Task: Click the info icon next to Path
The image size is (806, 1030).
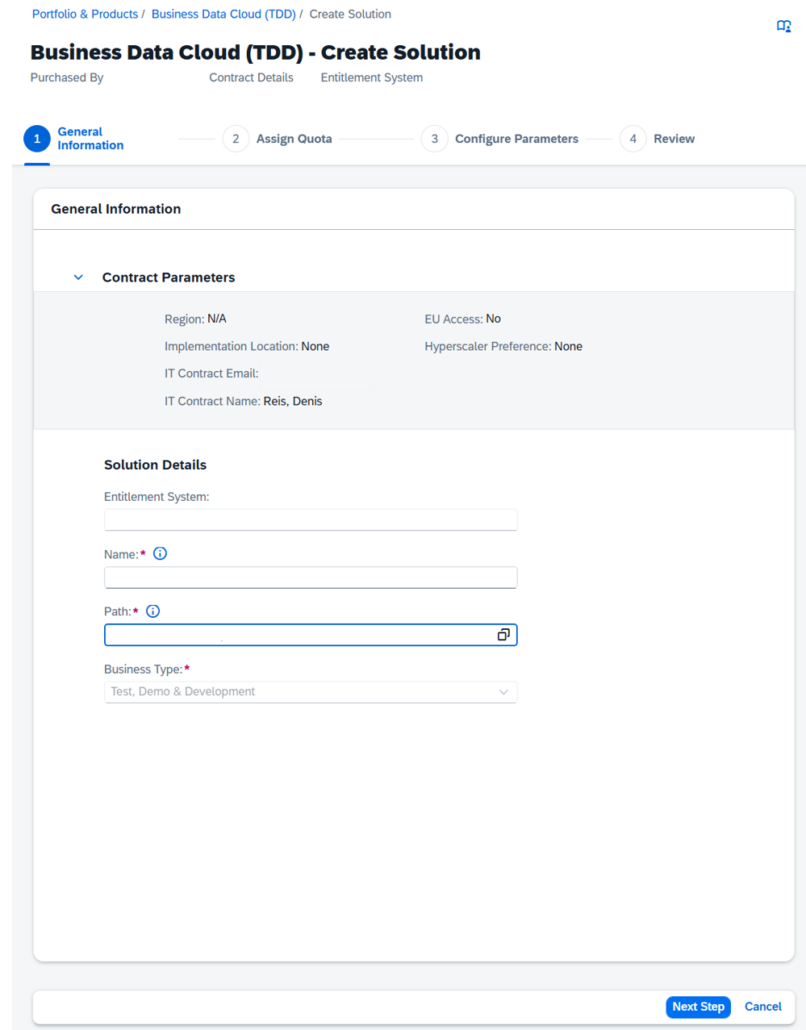Action: click(152, 612)
